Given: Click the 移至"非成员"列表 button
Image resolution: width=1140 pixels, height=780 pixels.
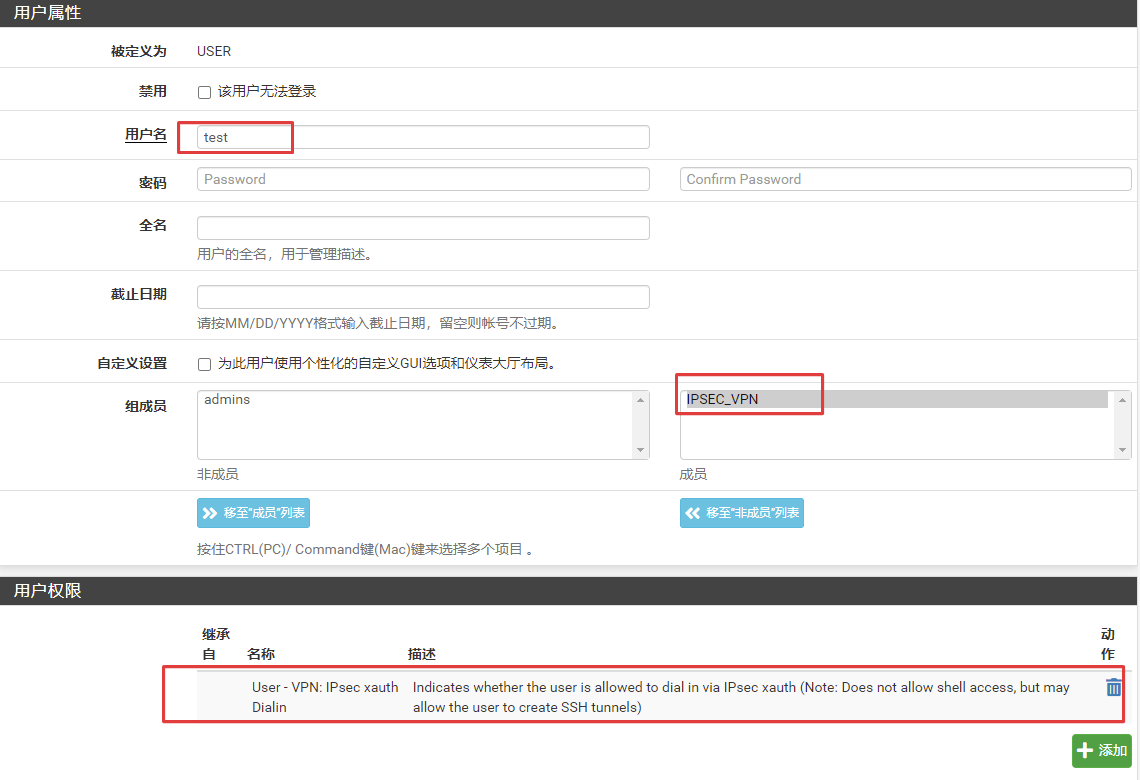Looking at the screenshot, I should (x=741, y=513).
